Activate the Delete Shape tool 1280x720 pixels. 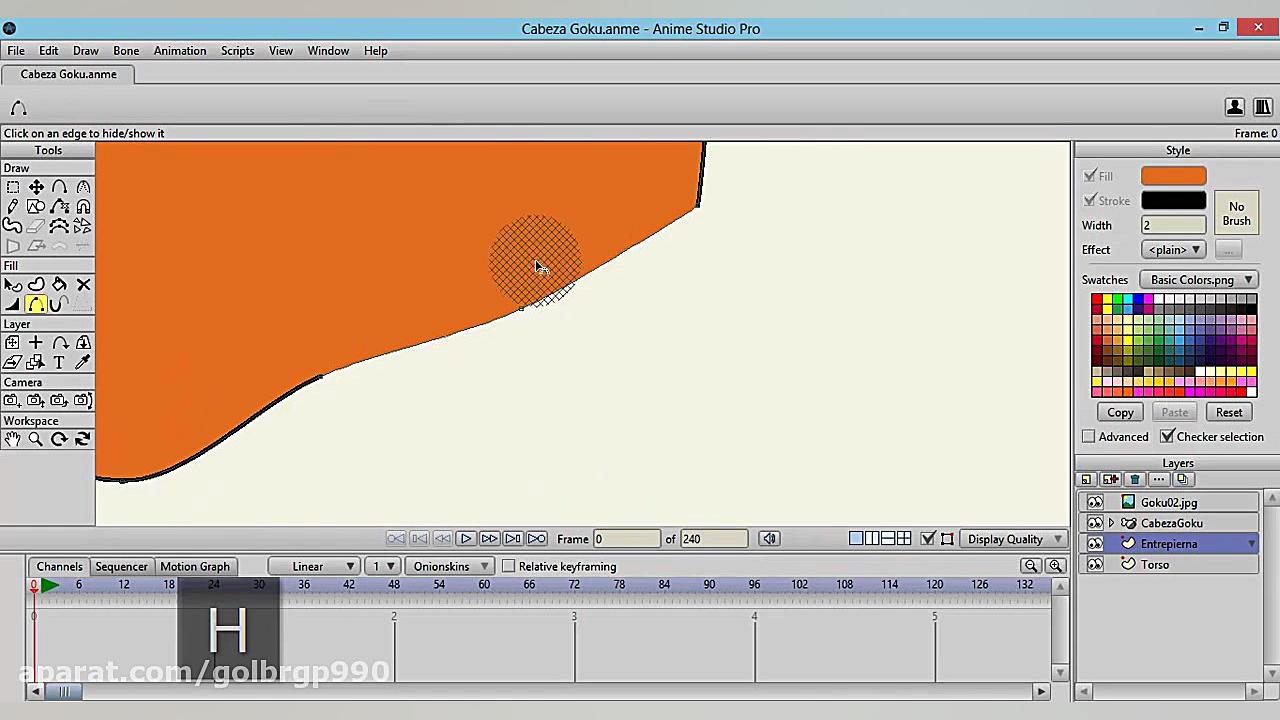tap(83, 284)
